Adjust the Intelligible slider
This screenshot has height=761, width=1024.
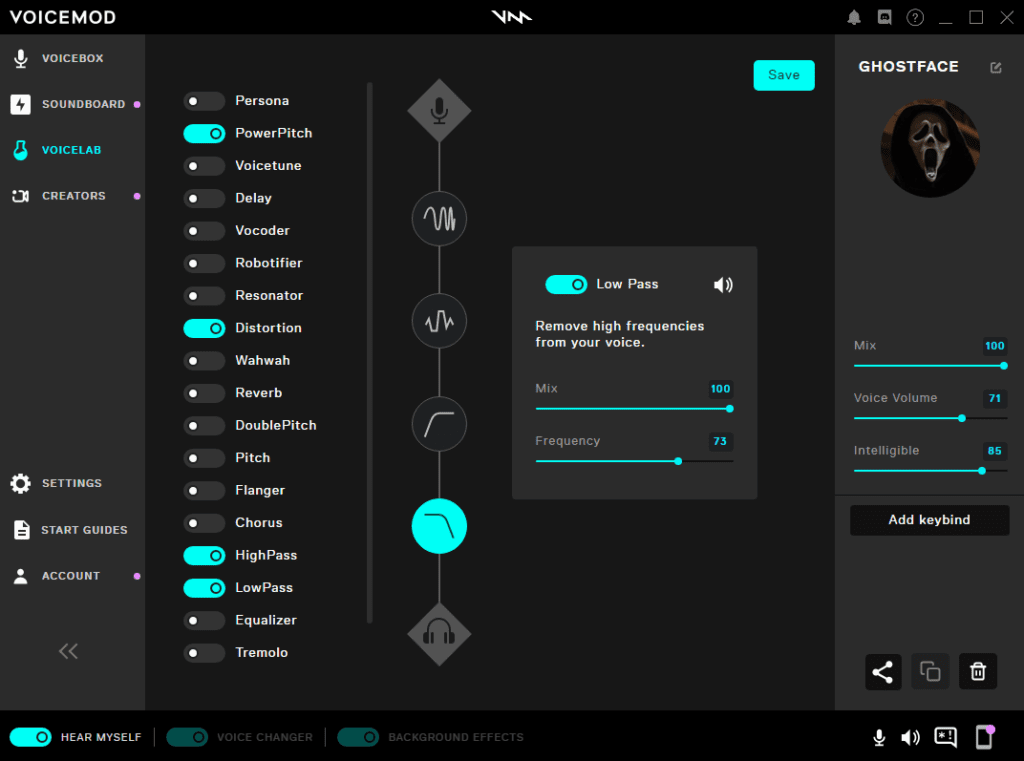(x=930, y=471)
